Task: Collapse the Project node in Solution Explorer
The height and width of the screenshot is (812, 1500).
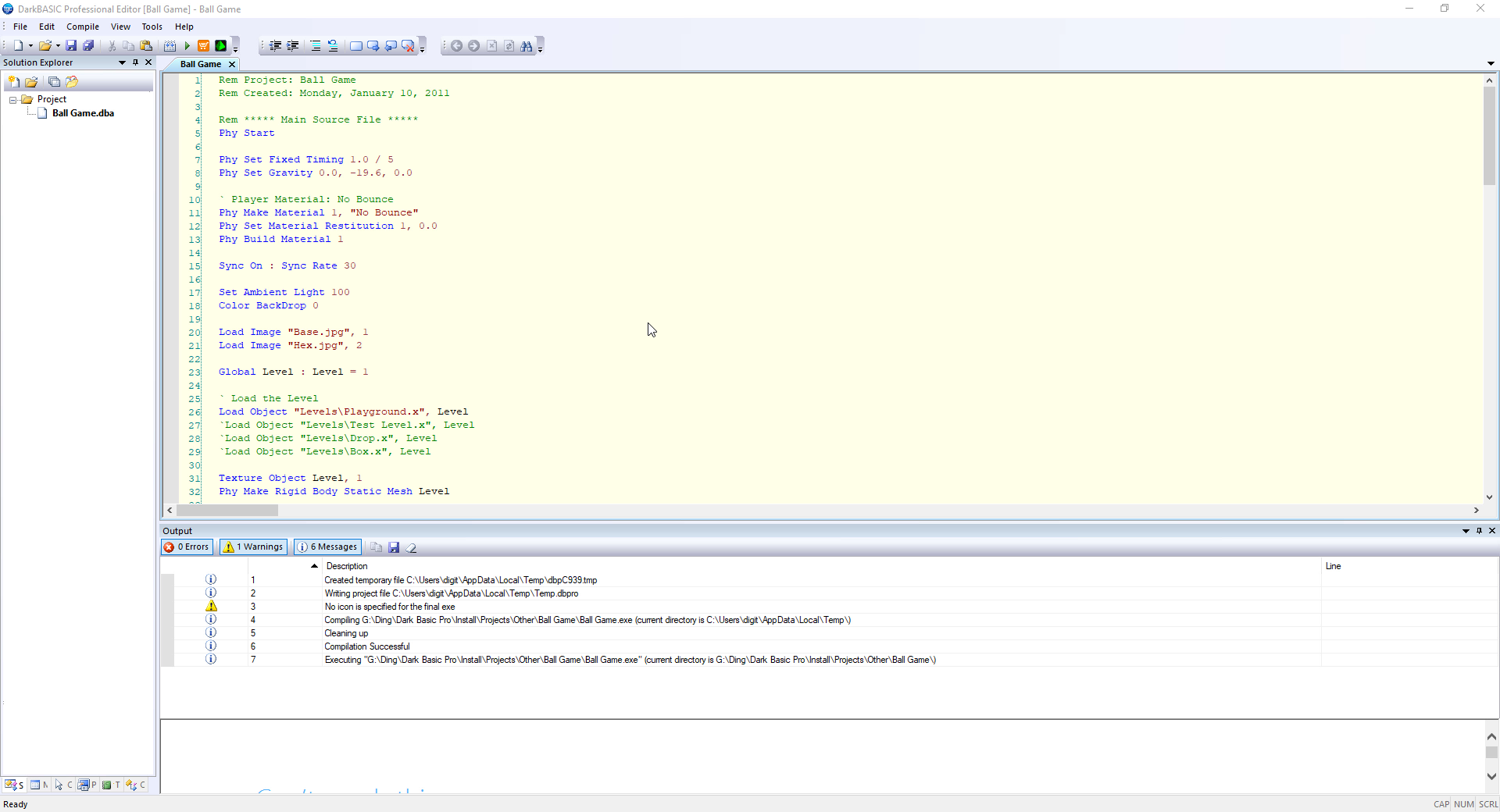Action: (12, 99)
